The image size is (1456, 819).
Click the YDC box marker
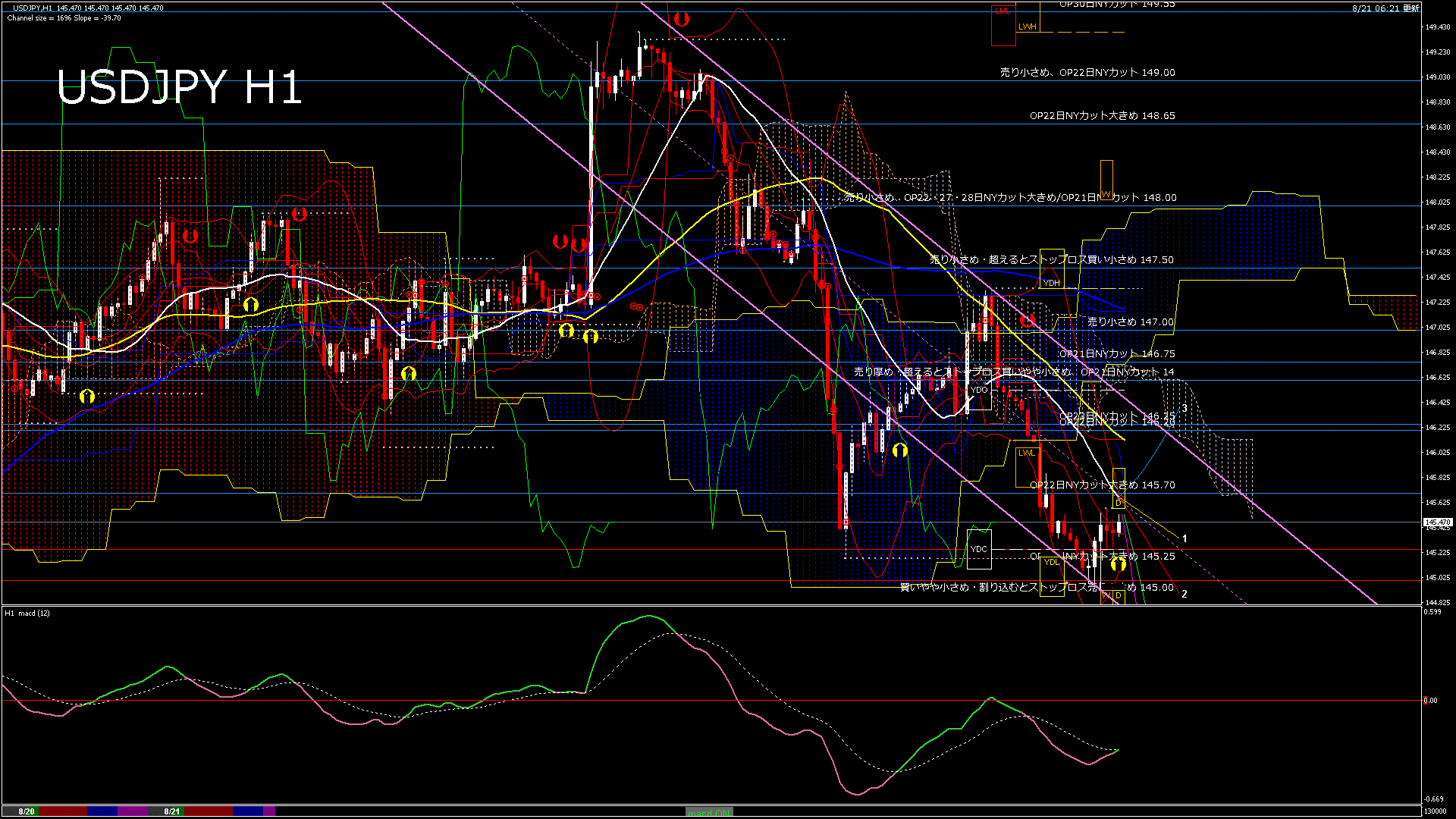(x=979, y=549)
